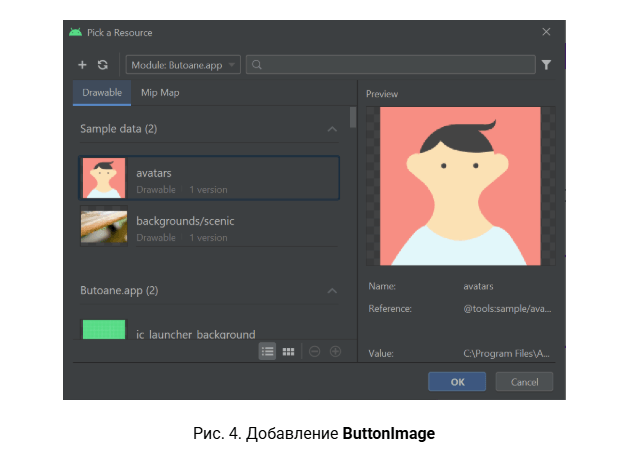Image resolution: width=624 pixels, height=451 pixels.
Task: Refresh the resource list
Action: click(103, 65)
